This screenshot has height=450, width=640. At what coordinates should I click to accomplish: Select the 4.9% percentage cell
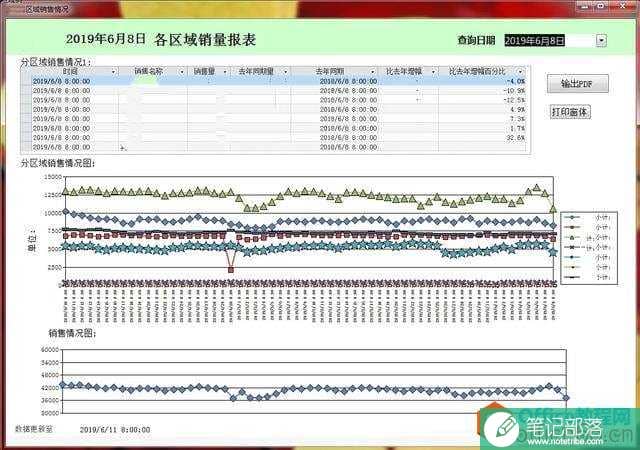click(482, 109)
